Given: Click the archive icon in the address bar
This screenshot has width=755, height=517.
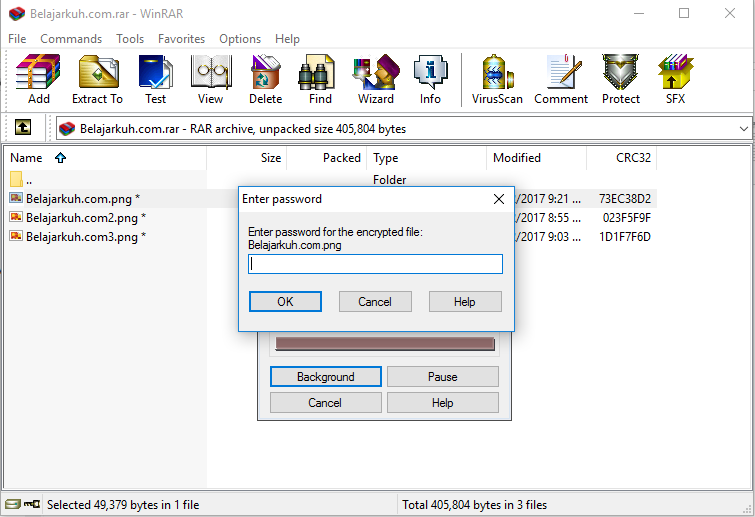Looking at the screenshot, I should click(67, 129).
